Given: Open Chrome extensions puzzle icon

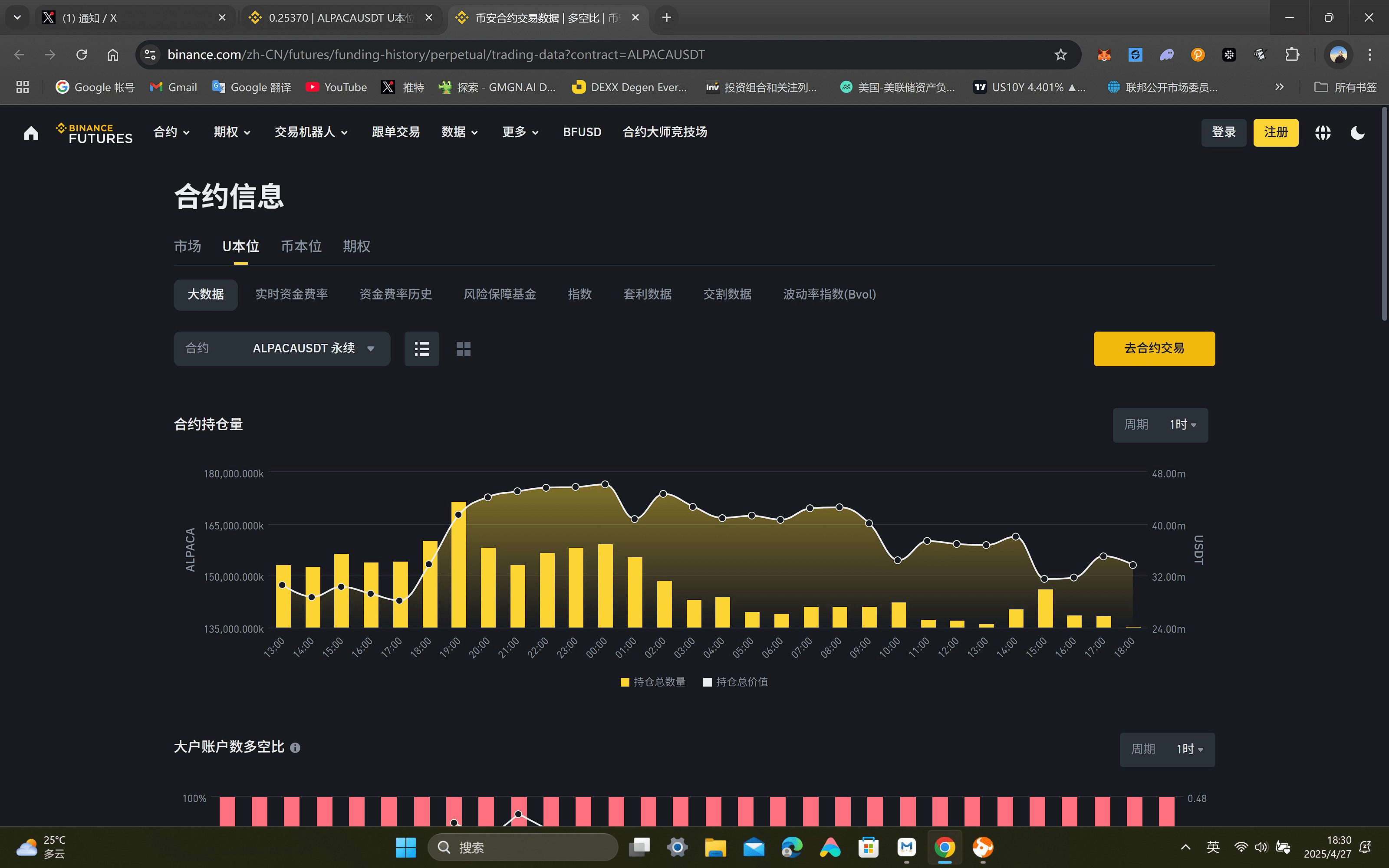Looking at the screenshot, I should pos(1291,55).
